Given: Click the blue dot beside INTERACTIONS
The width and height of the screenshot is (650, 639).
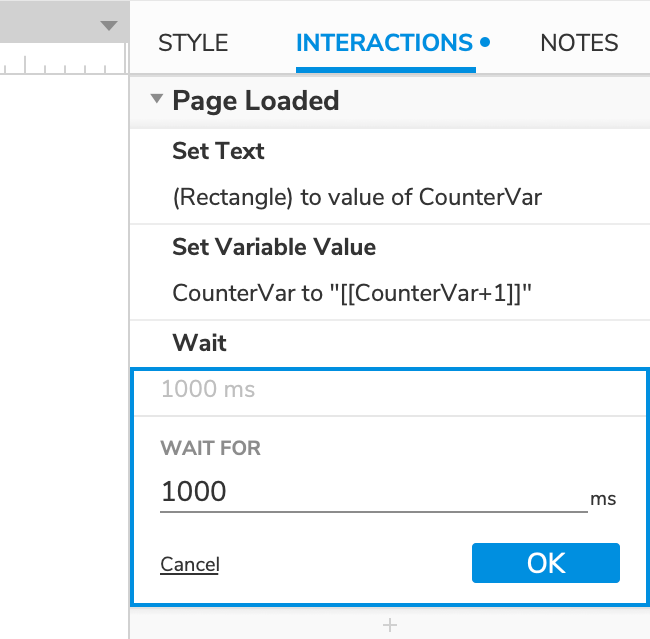Looking at the screenshot, I should click(485, 42).
